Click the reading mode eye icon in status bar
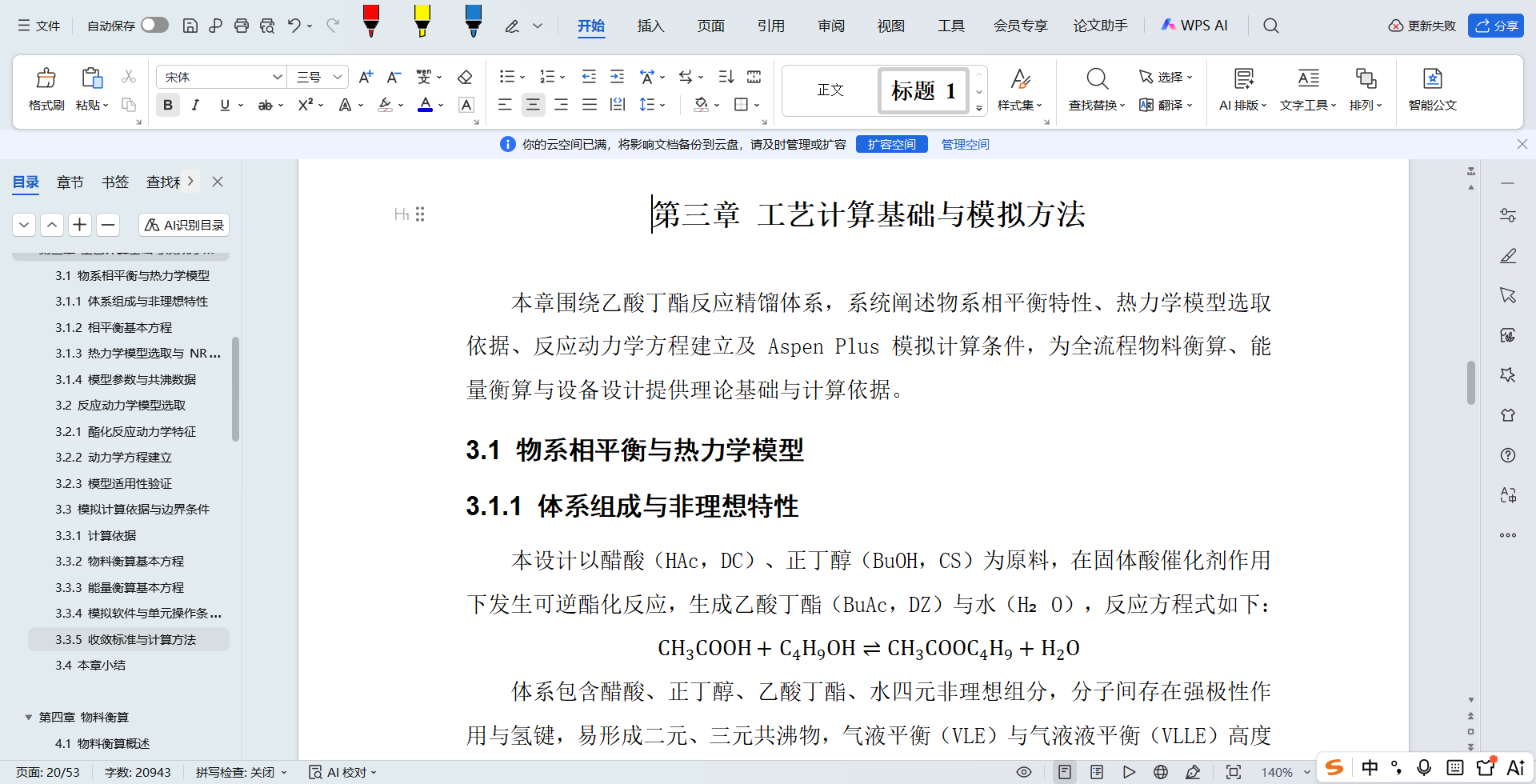The image size is (1536, 784). [1023, 772]
